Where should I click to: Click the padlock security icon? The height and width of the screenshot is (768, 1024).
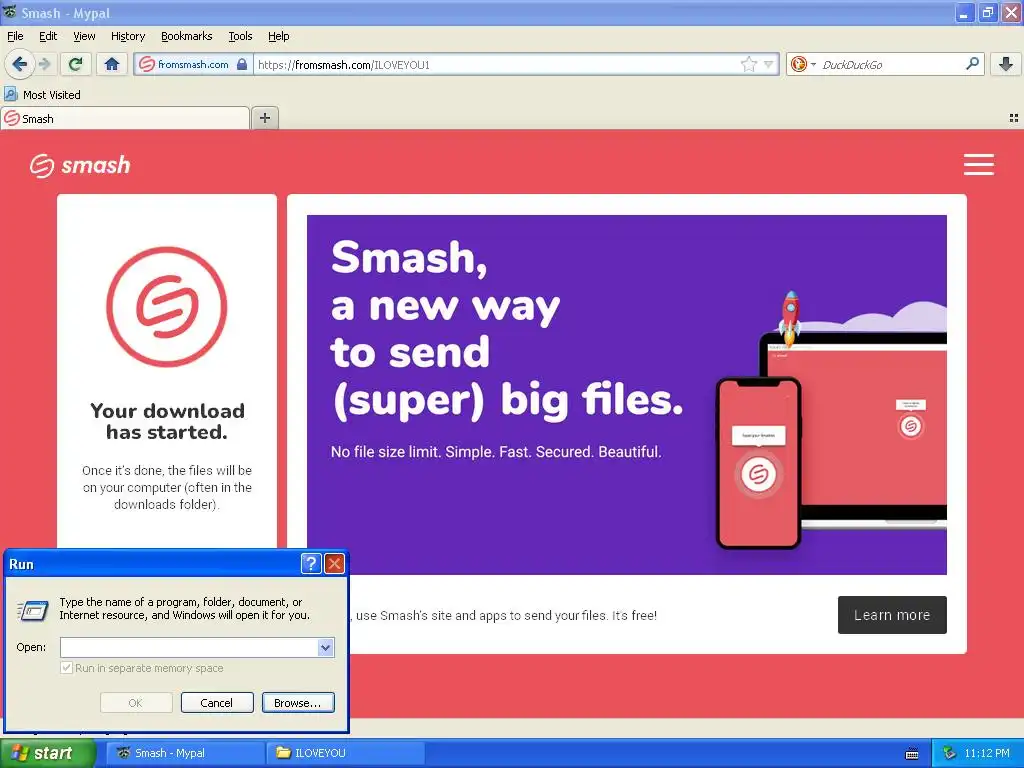(242, 64)
